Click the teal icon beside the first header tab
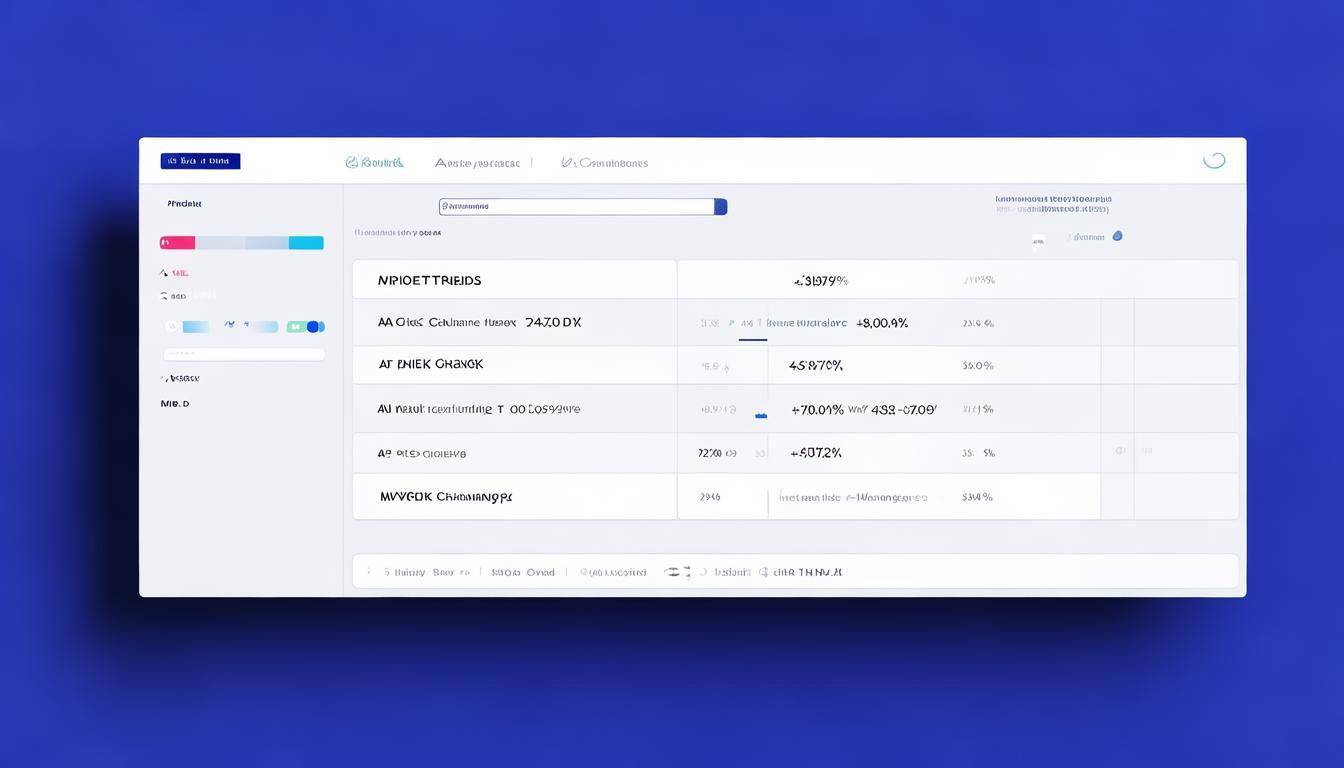 (x=351, y=162)
